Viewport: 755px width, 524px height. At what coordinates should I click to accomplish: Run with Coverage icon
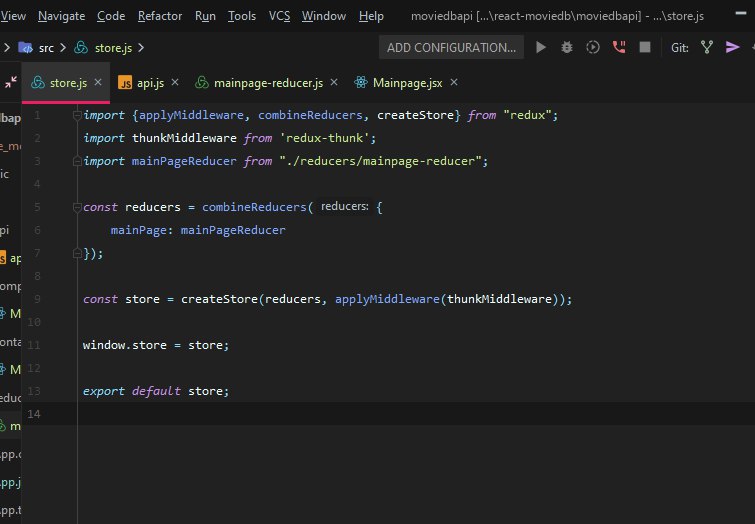point(593,47)
